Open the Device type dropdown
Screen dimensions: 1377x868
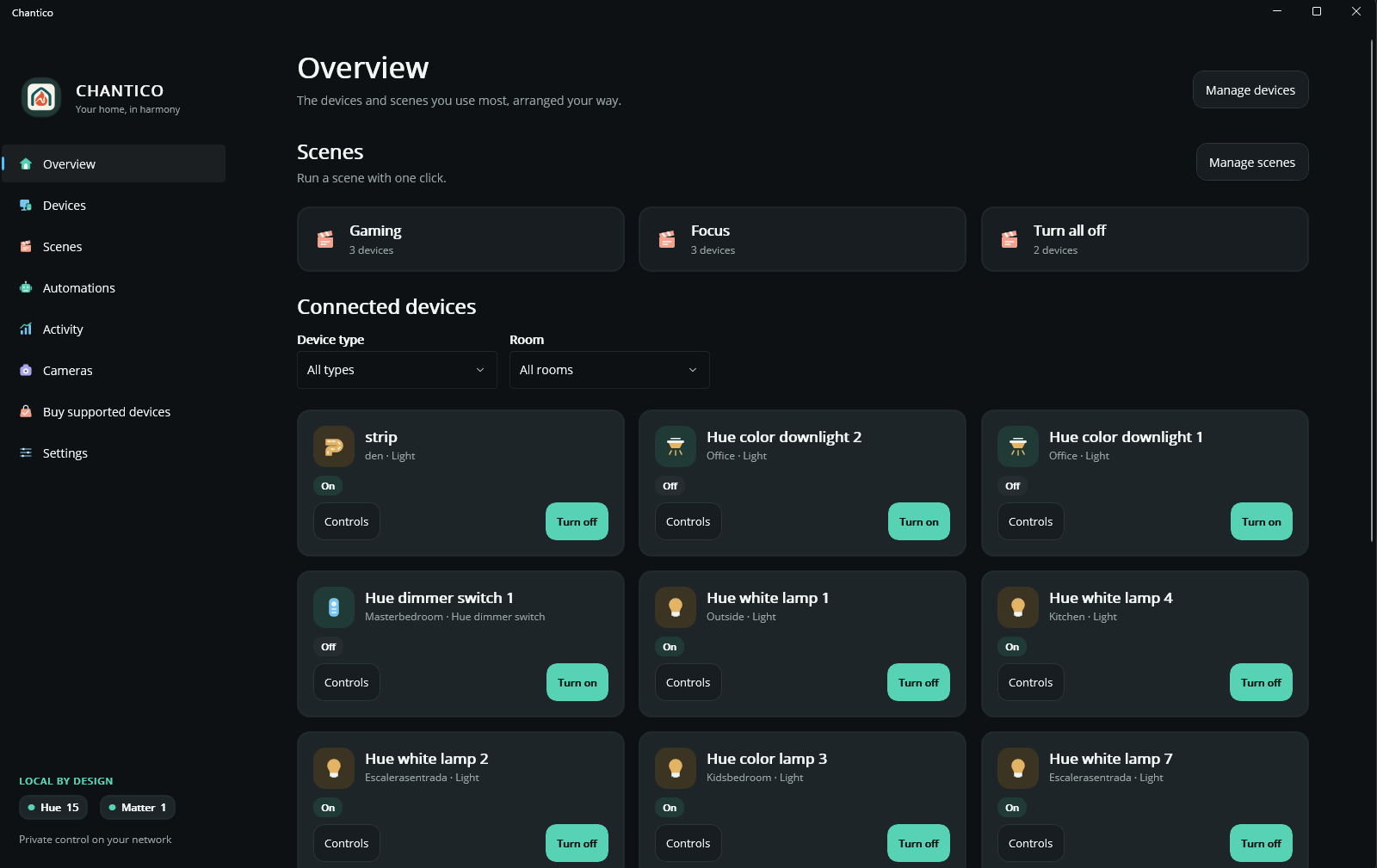tap(397, 370)
